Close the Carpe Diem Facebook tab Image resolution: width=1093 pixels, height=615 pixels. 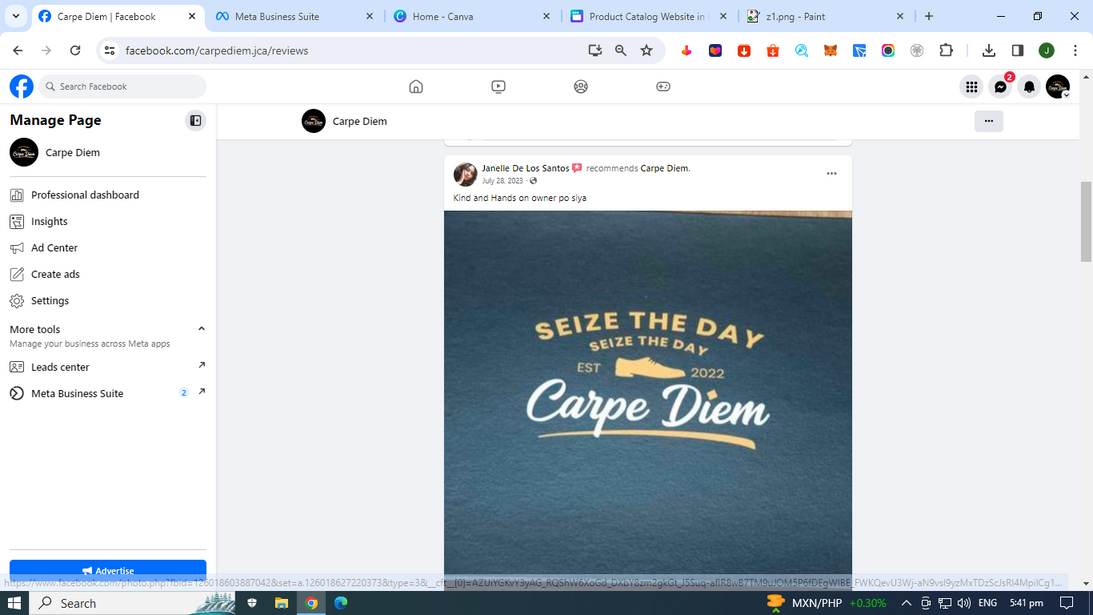pyautogui.click(x=192, y=16)
